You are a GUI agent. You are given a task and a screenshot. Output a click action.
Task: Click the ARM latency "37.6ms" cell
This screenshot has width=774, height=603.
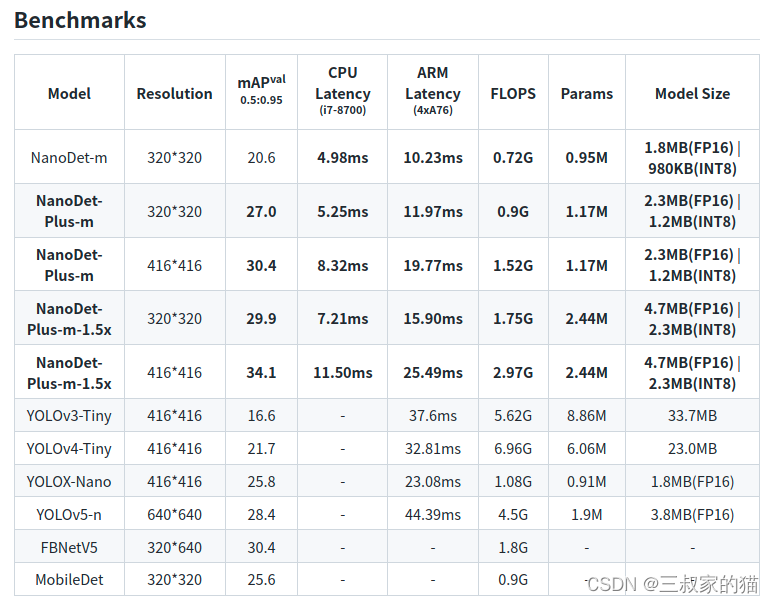(x=433, y=415)
